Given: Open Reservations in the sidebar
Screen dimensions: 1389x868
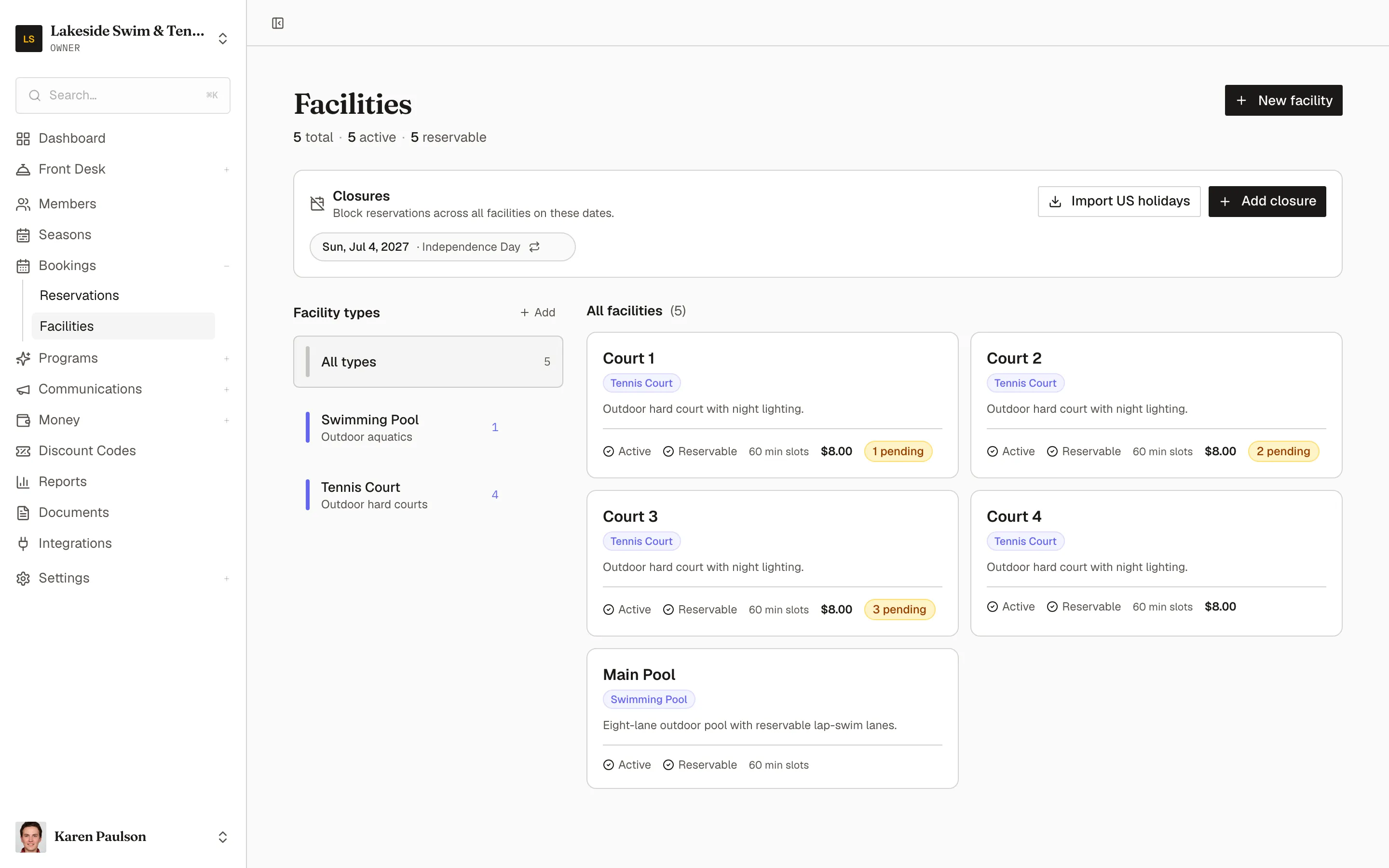Looking at the screenshot, I should [123, 295].
